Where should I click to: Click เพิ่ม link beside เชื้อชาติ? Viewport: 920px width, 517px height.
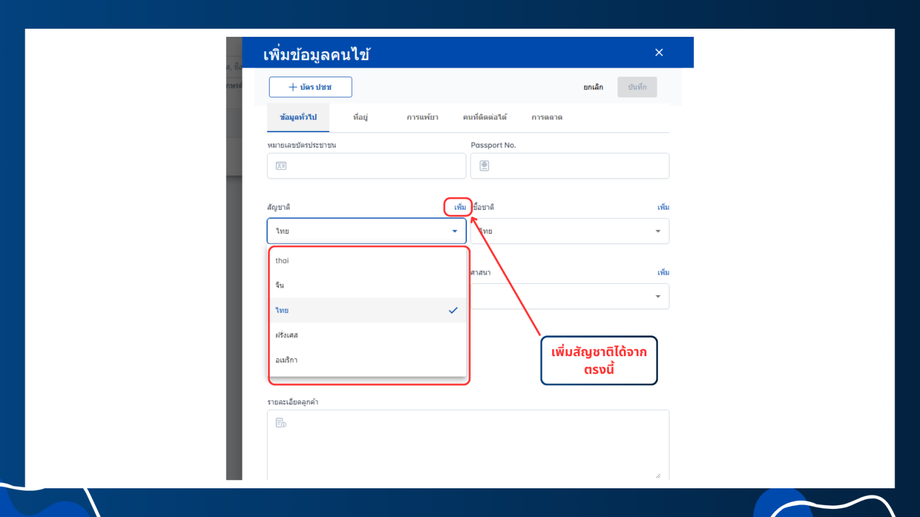[663, 207]
